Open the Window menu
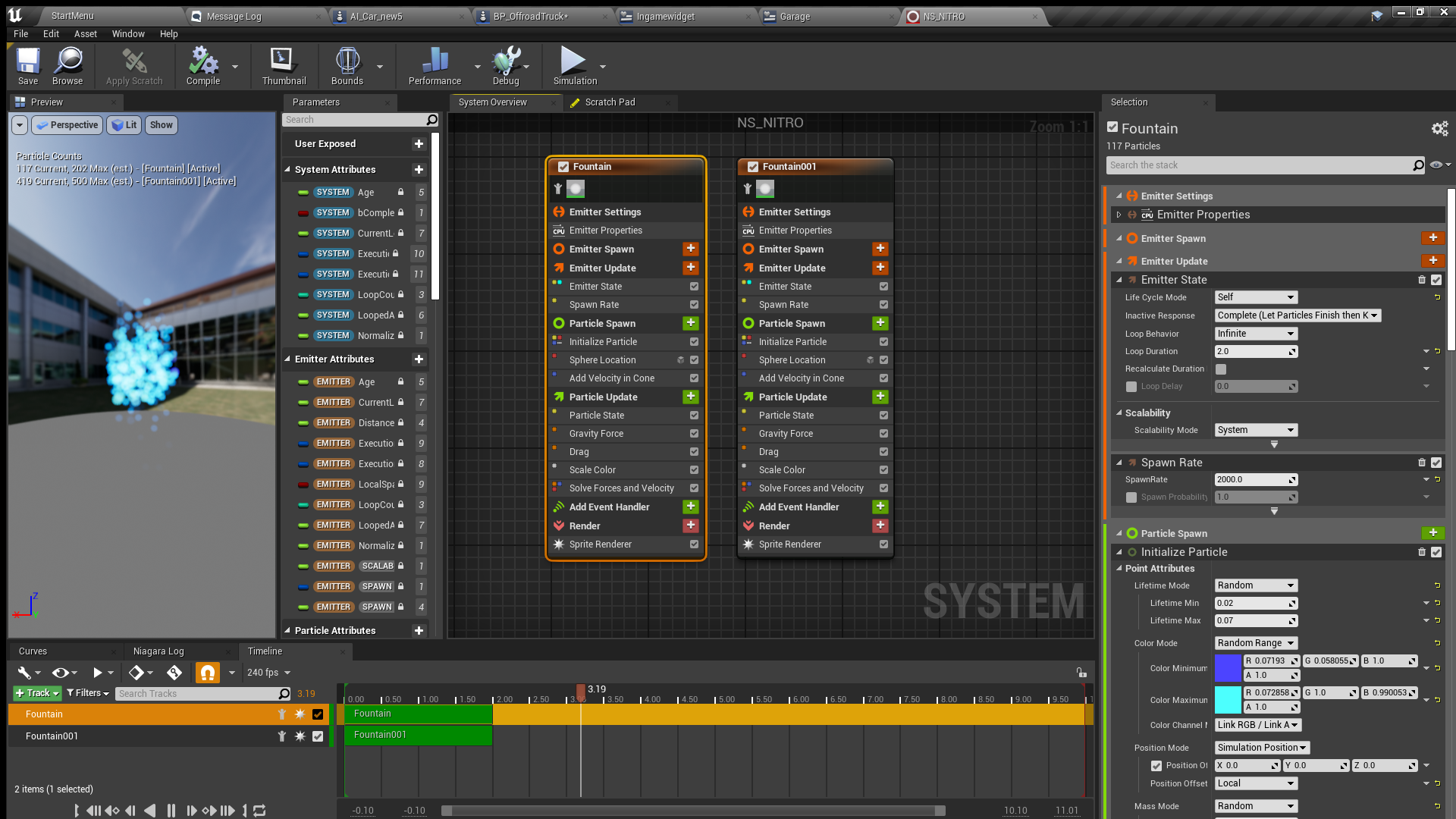 (x=127, y=34)
